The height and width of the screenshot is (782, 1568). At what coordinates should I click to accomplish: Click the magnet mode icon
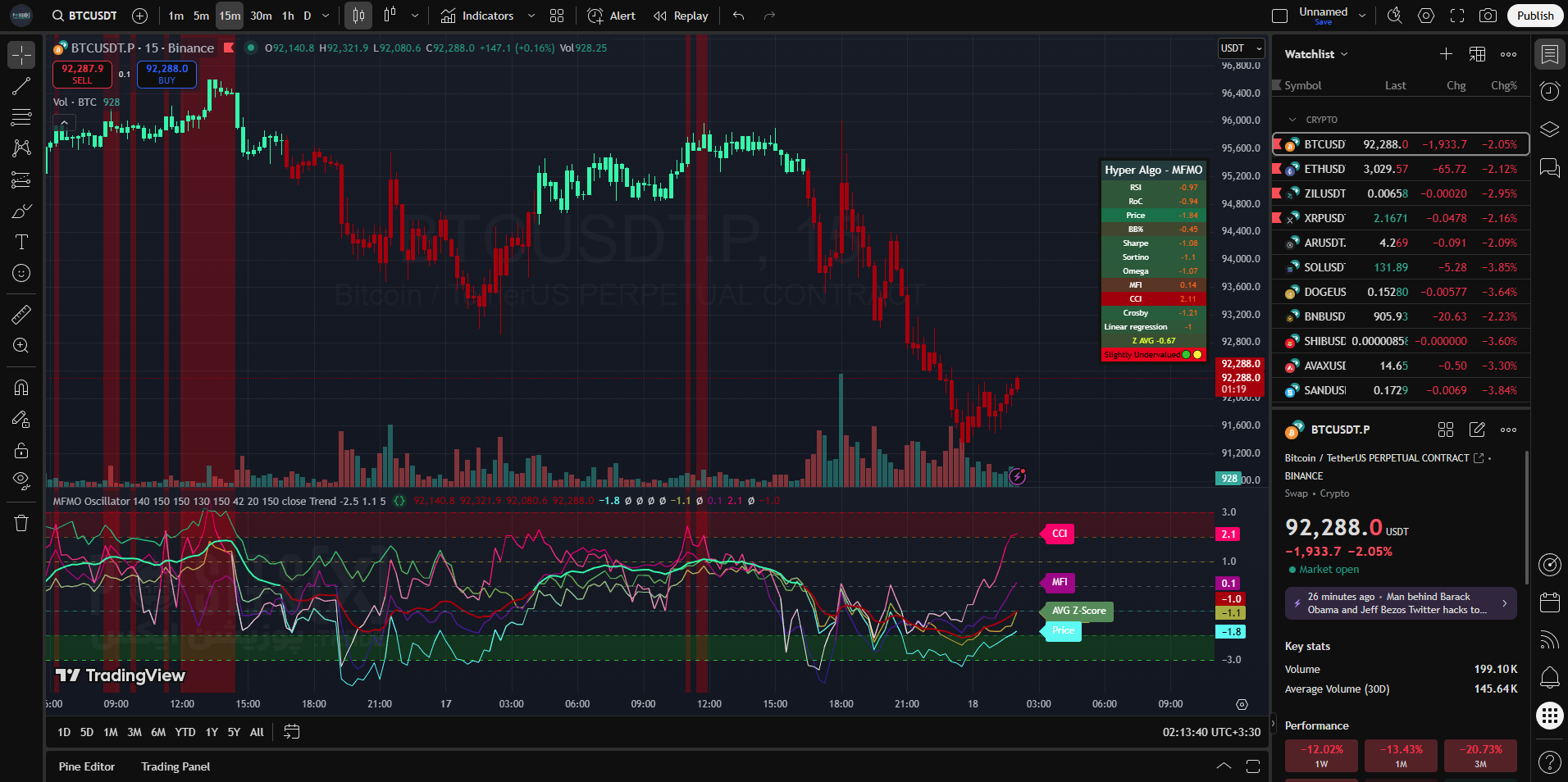tap(21, 388)
